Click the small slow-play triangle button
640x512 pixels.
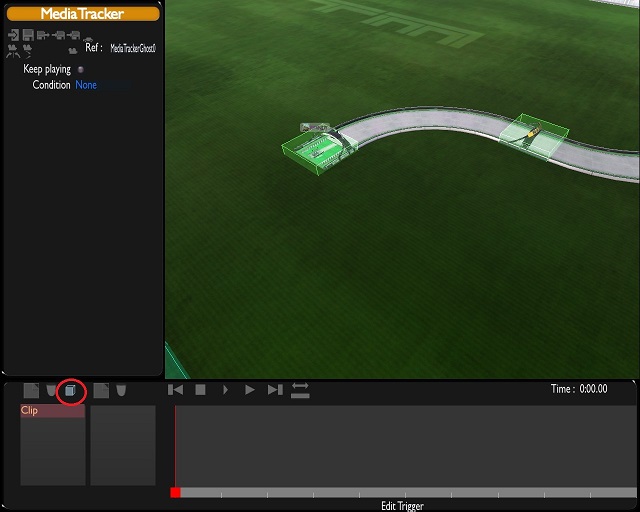pos(225,390)
